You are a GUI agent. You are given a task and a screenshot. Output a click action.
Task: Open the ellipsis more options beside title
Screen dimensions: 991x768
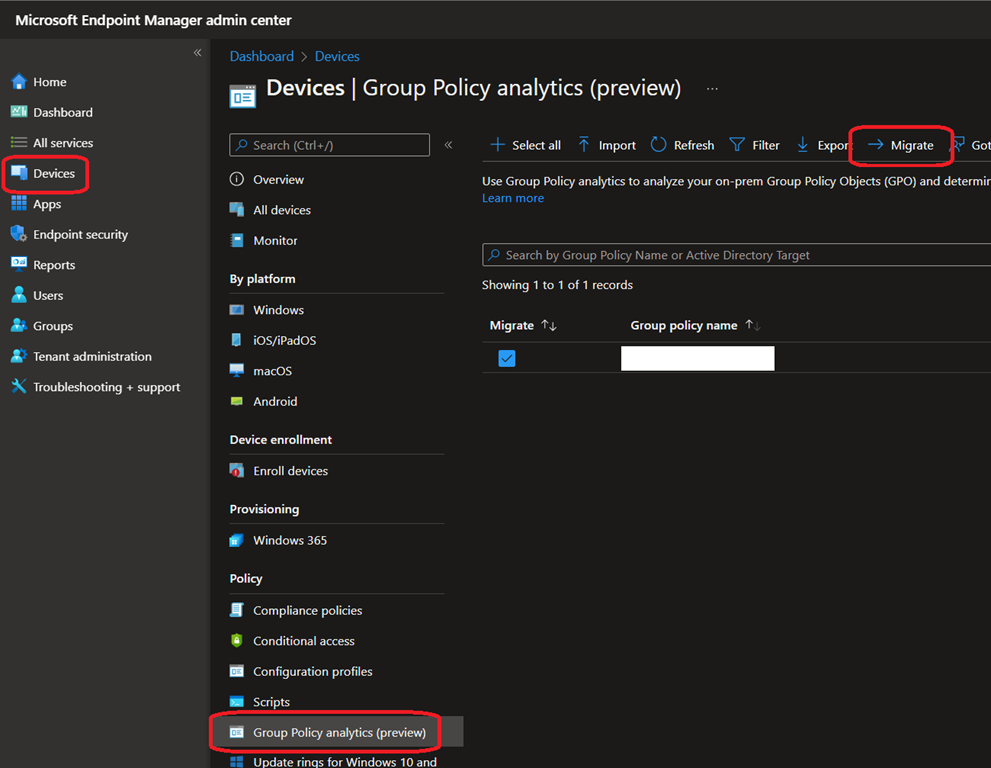tap(712, 89)
